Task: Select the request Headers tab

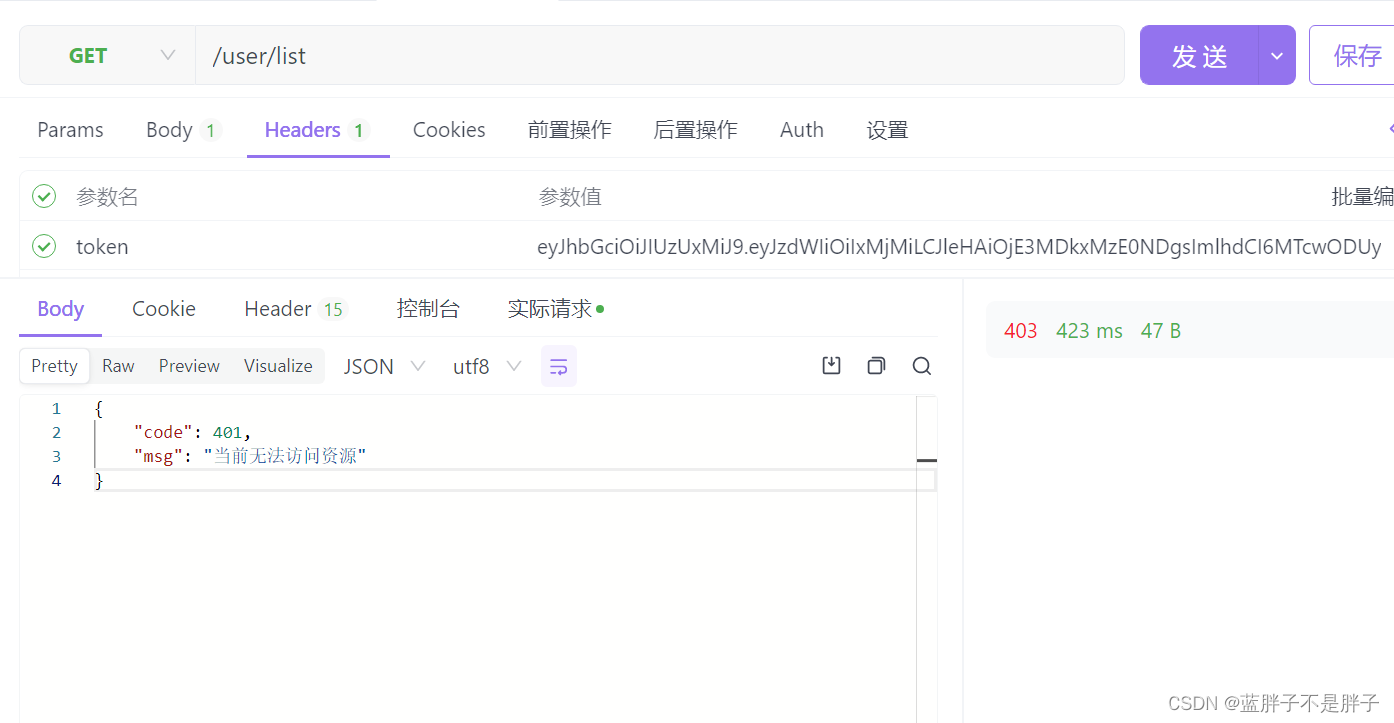Action: pos(317,130)
